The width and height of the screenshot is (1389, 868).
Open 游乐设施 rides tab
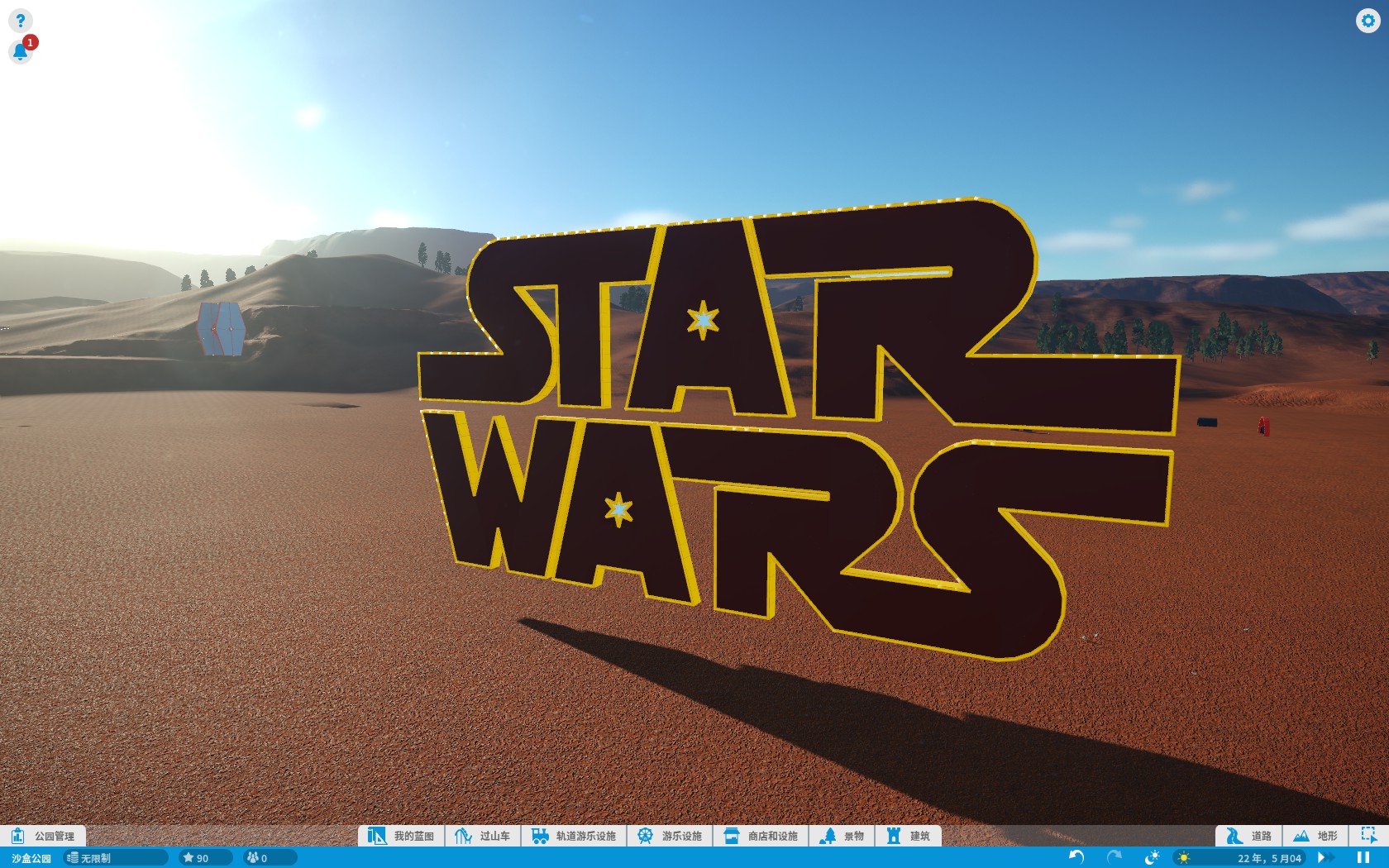click(670, 836)
